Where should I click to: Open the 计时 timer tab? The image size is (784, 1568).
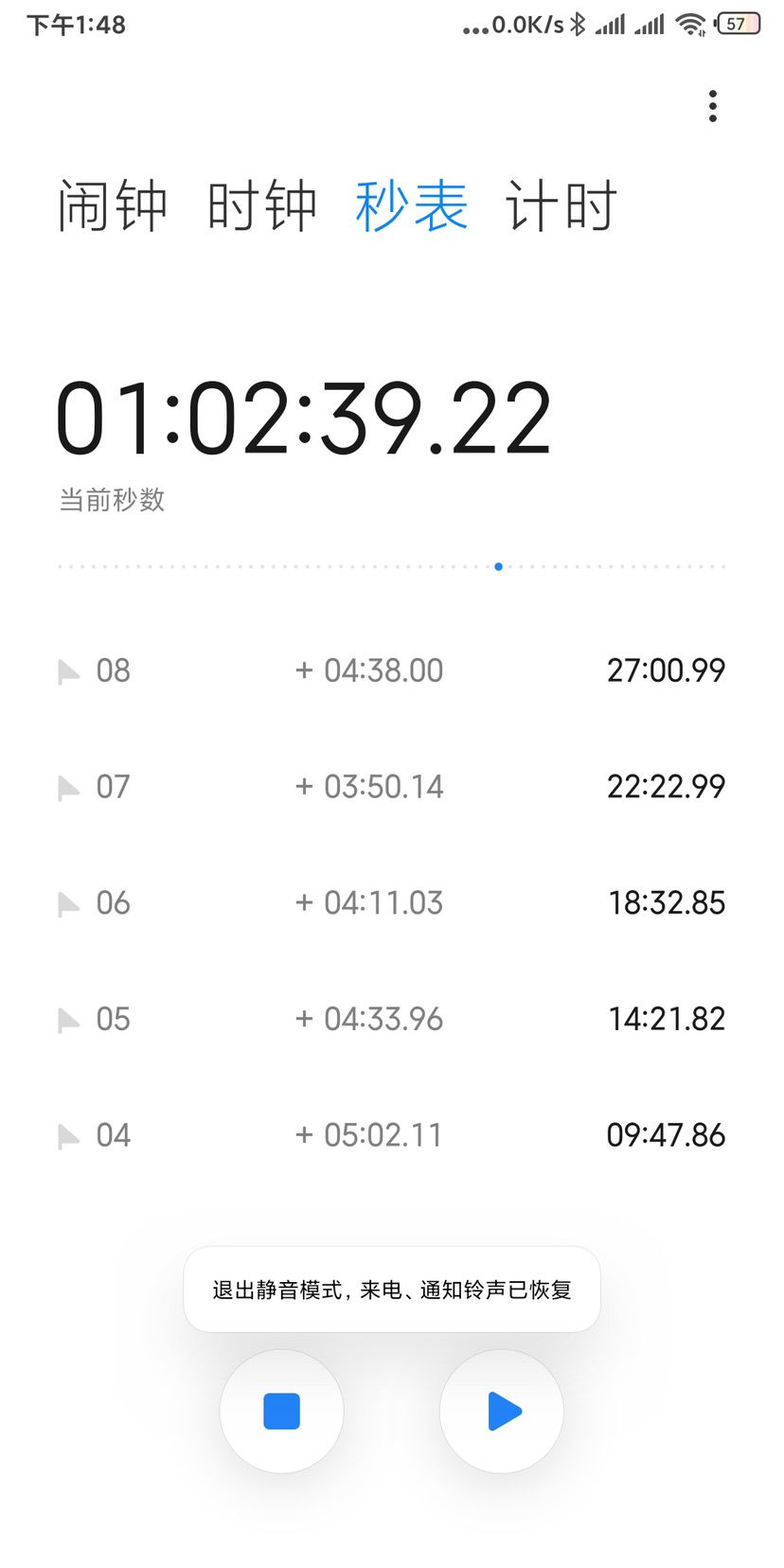561,205
